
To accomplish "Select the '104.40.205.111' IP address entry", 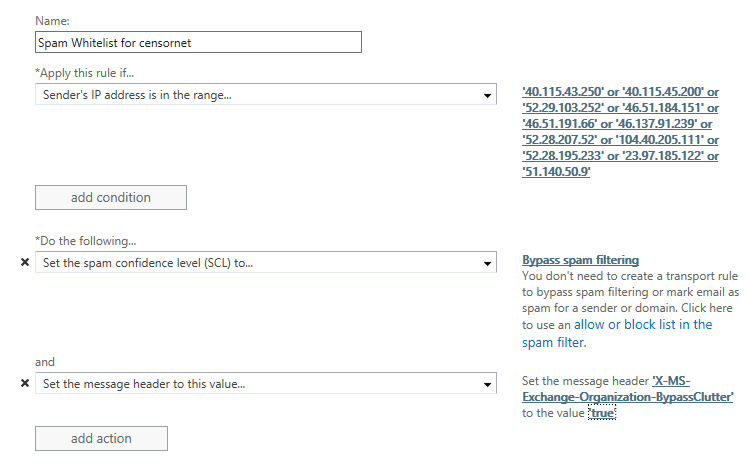I will 662,140.
